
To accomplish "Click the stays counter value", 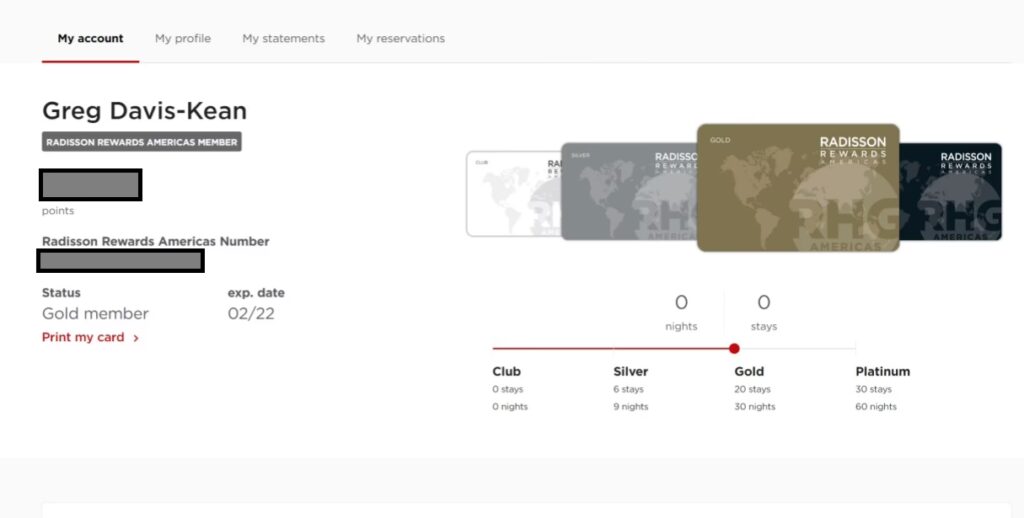I will pyautogui.click(x=763, y=303).
